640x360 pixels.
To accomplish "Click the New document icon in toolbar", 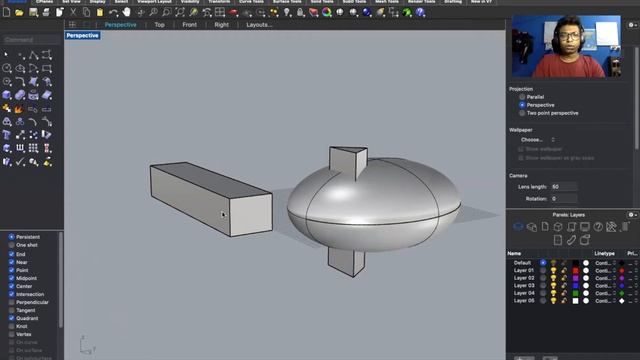I will click(7, 13).
